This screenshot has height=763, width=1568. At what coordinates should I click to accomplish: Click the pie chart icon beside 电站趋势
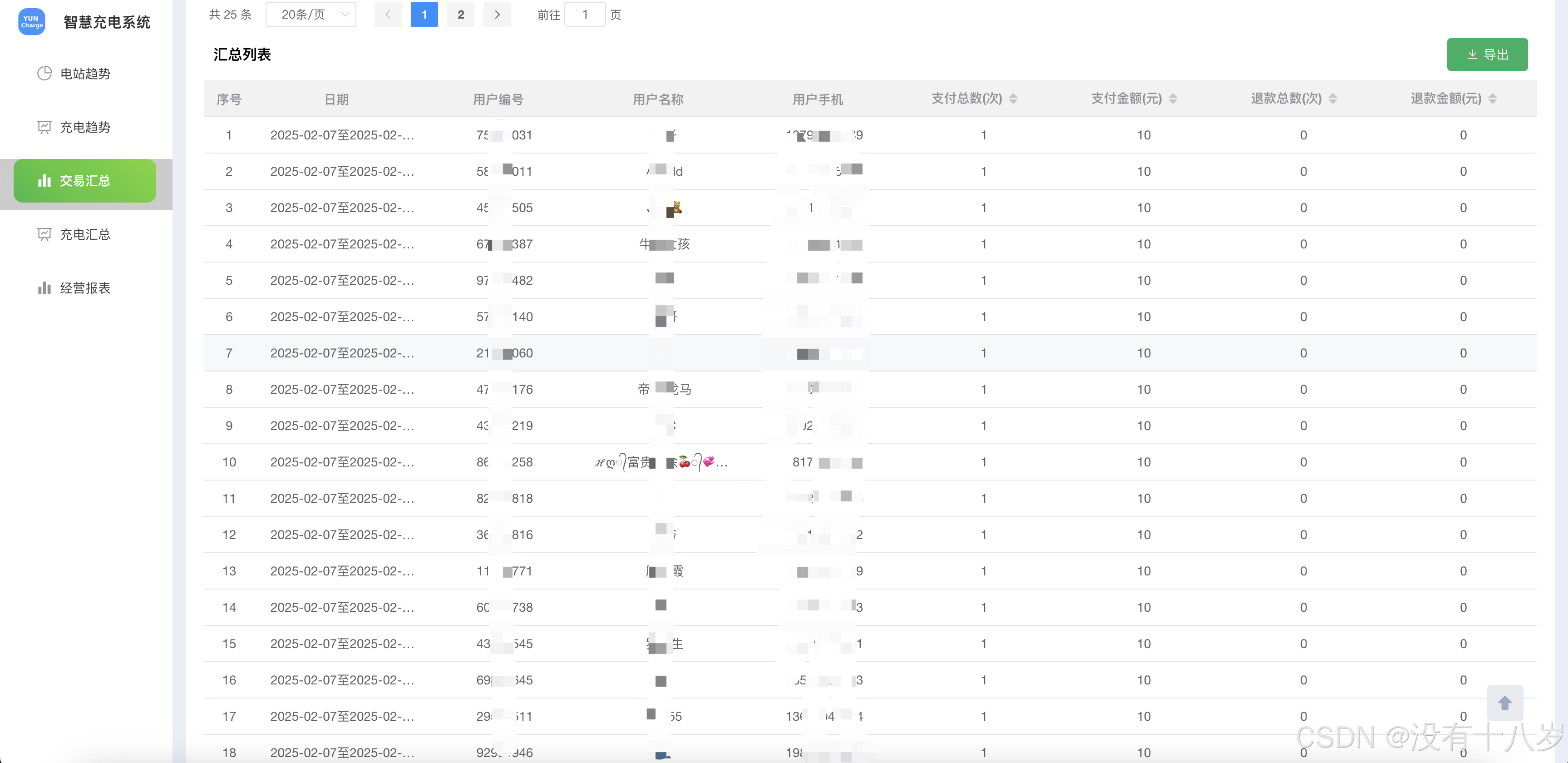pos(44,74)
